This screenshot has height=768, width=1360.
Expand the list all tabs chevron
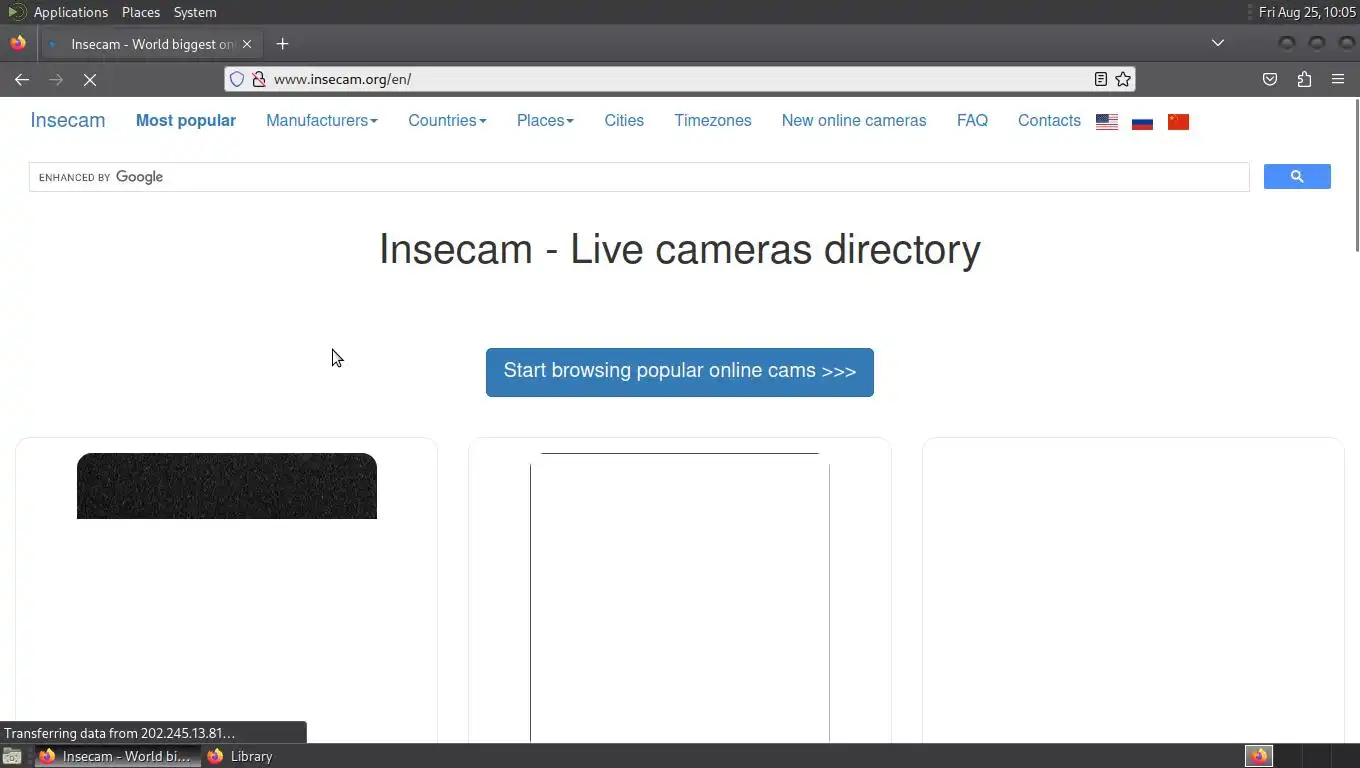[1218, 43]
